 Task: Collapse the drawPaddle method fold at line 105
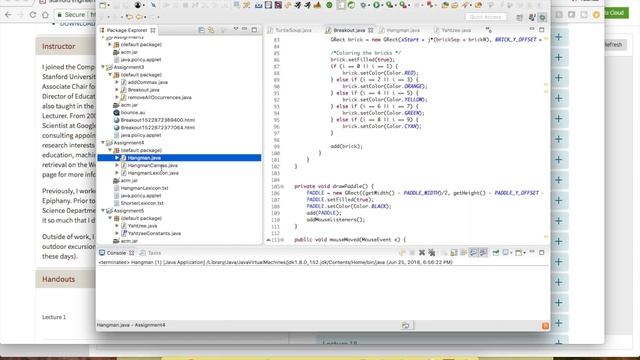[282, 186]
